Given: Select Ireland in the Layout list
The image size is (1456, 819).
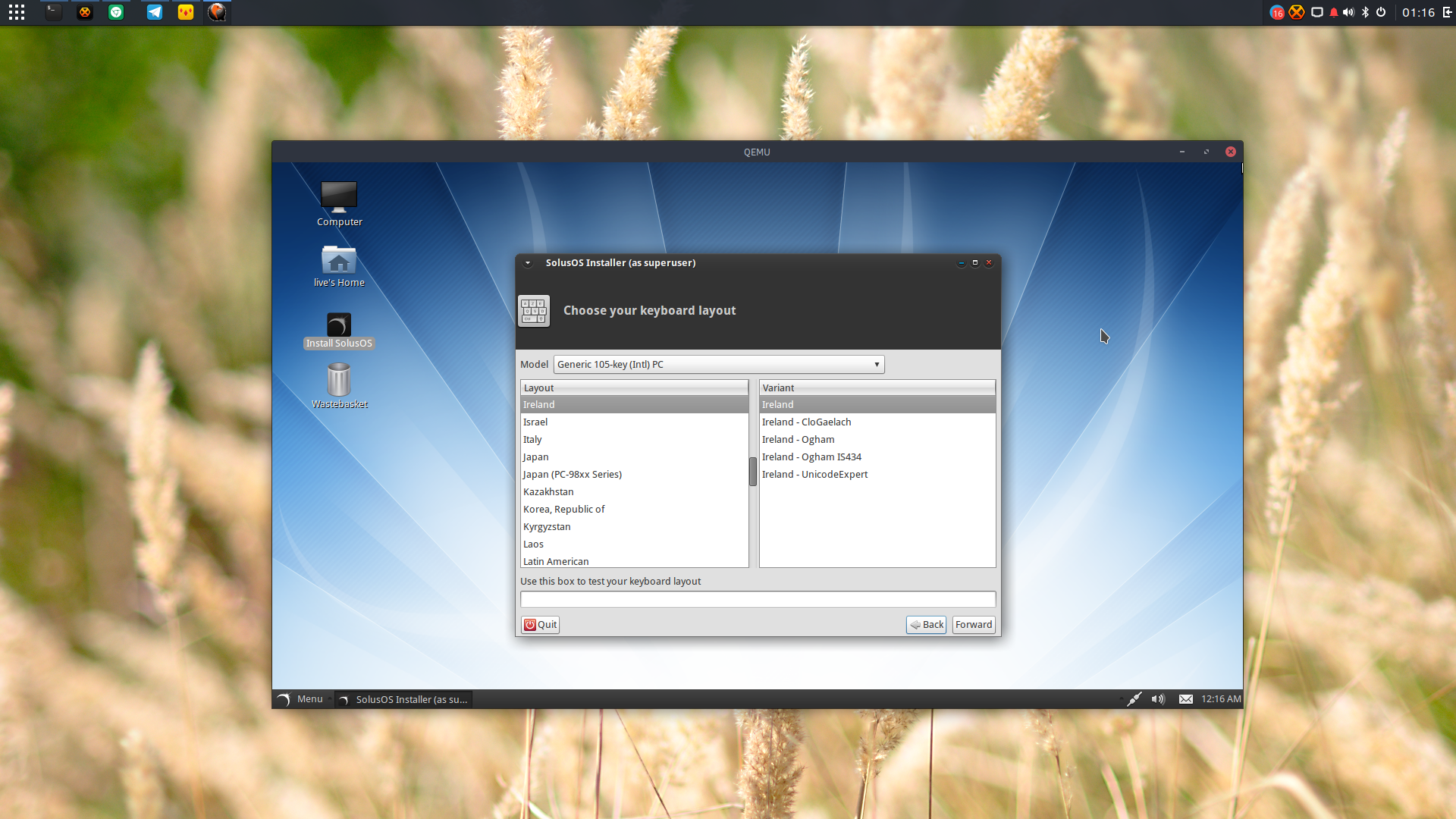Looking at the screenshot, I should coord(634,405).
